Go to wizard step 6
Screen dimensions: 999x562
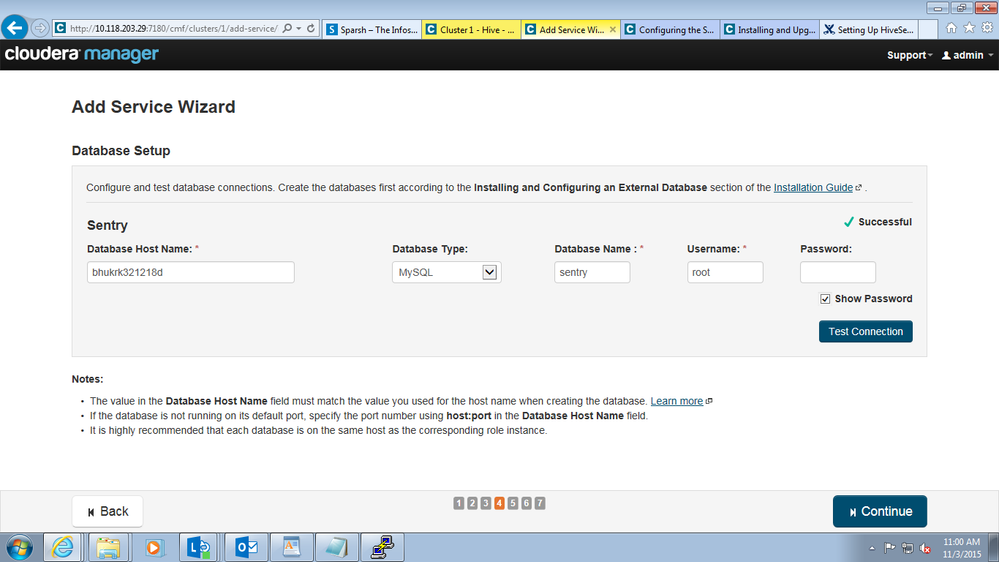click(526, 503)
